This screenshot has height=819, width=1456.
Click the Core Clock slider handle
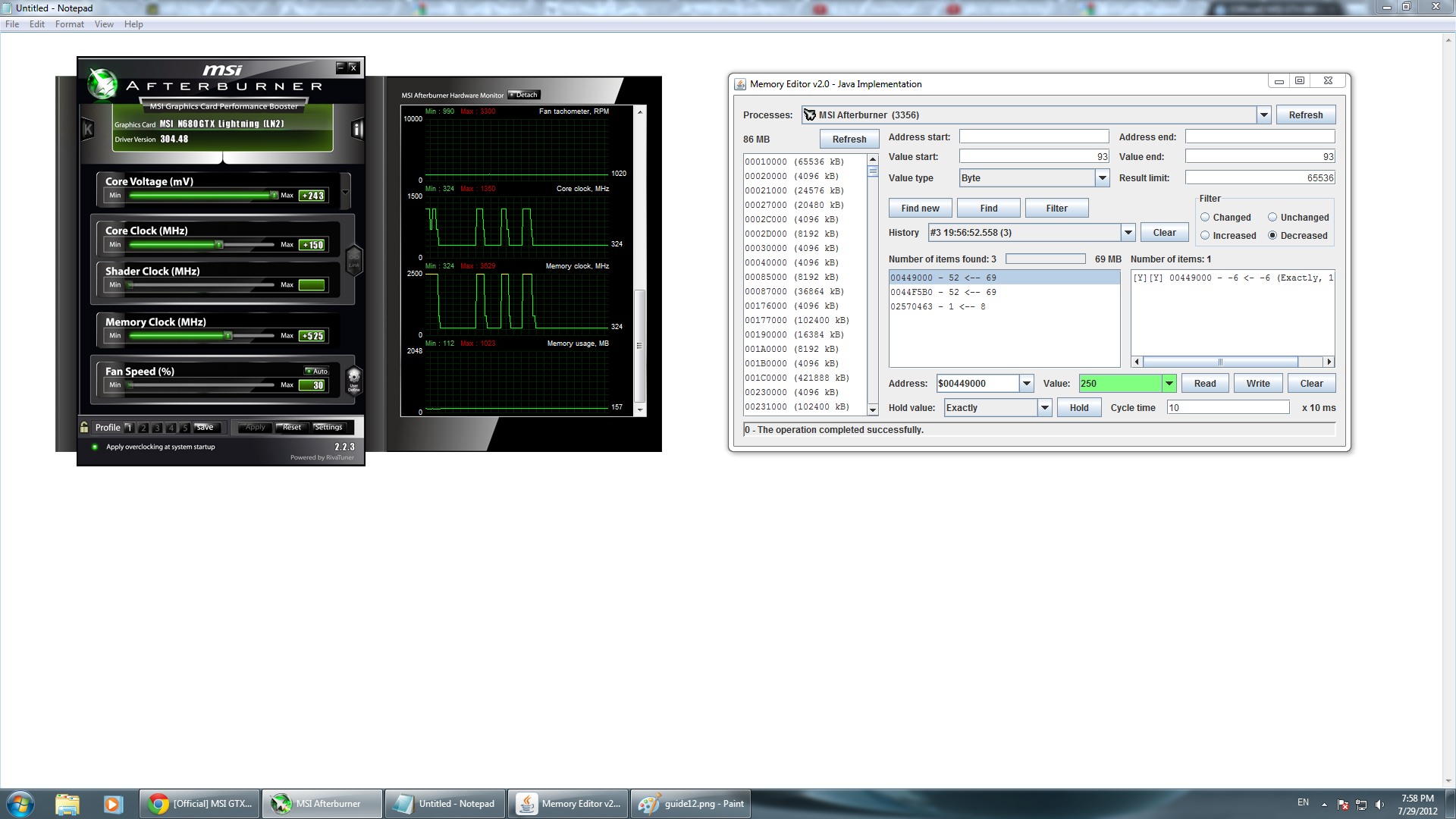click(x=218, y=244)
